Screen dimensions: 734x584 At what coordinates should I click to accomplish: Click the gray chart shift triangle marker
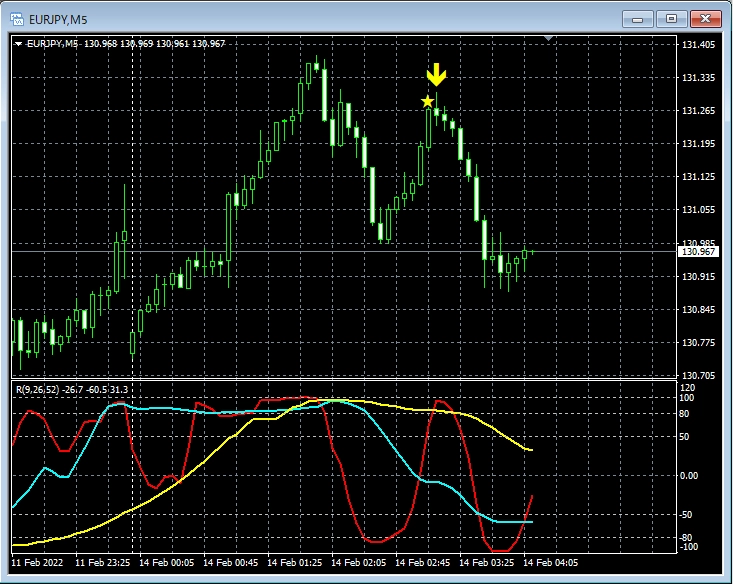tap(548, 38)
